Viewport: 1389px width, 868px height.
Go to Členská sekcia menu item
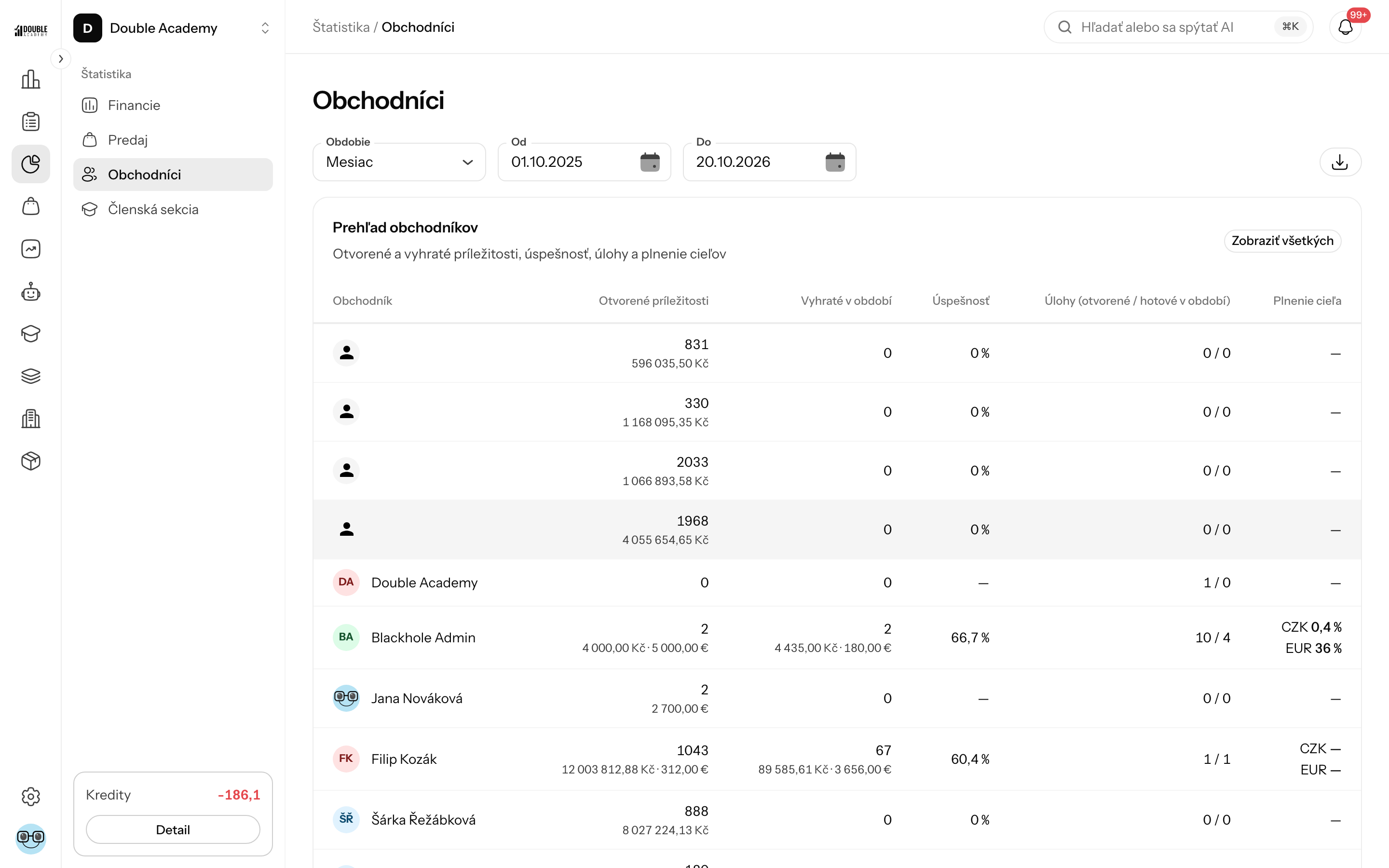(173, 210)
